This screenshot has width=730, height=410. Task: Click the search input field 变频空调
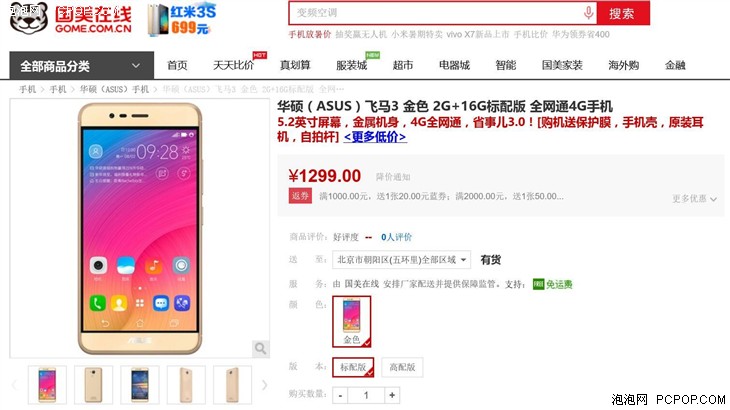[x=435, y=13]
